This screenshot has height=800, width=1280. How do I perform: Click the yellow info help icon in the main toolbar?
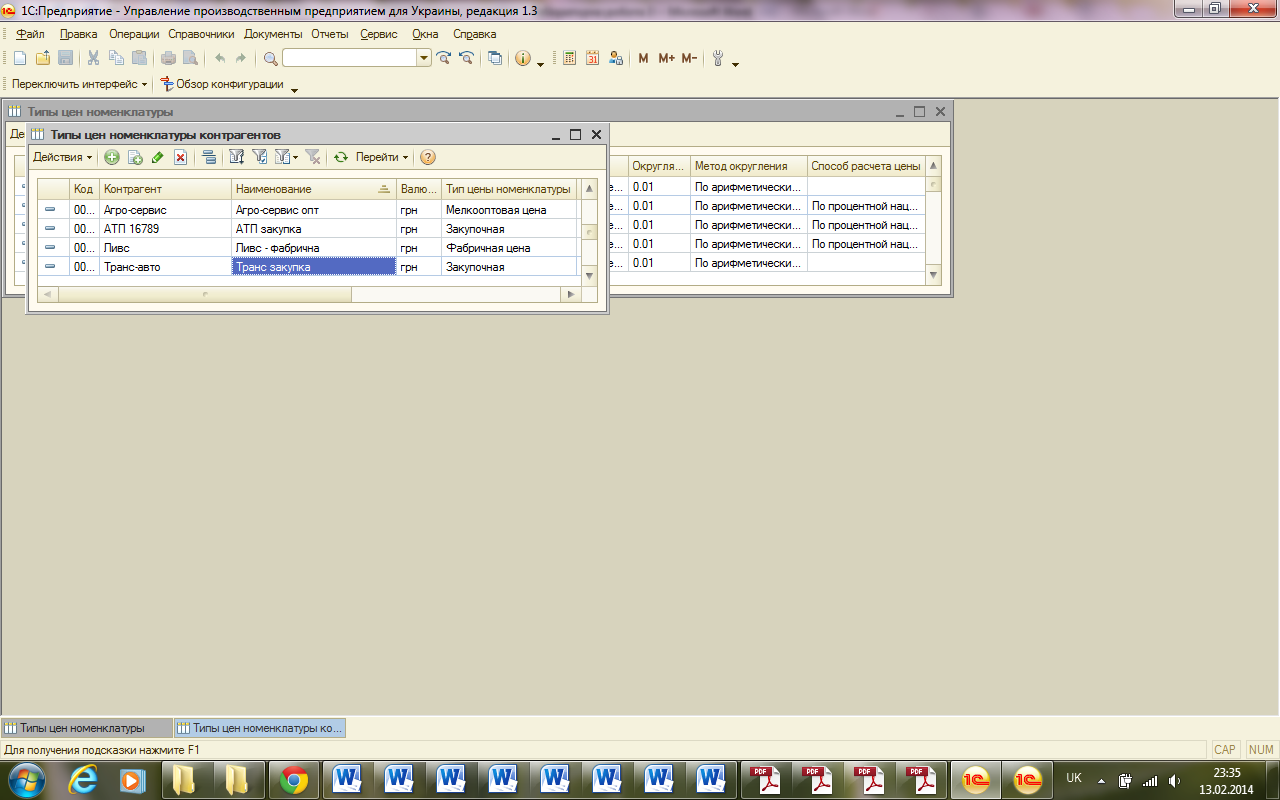[x=523, y=59]
